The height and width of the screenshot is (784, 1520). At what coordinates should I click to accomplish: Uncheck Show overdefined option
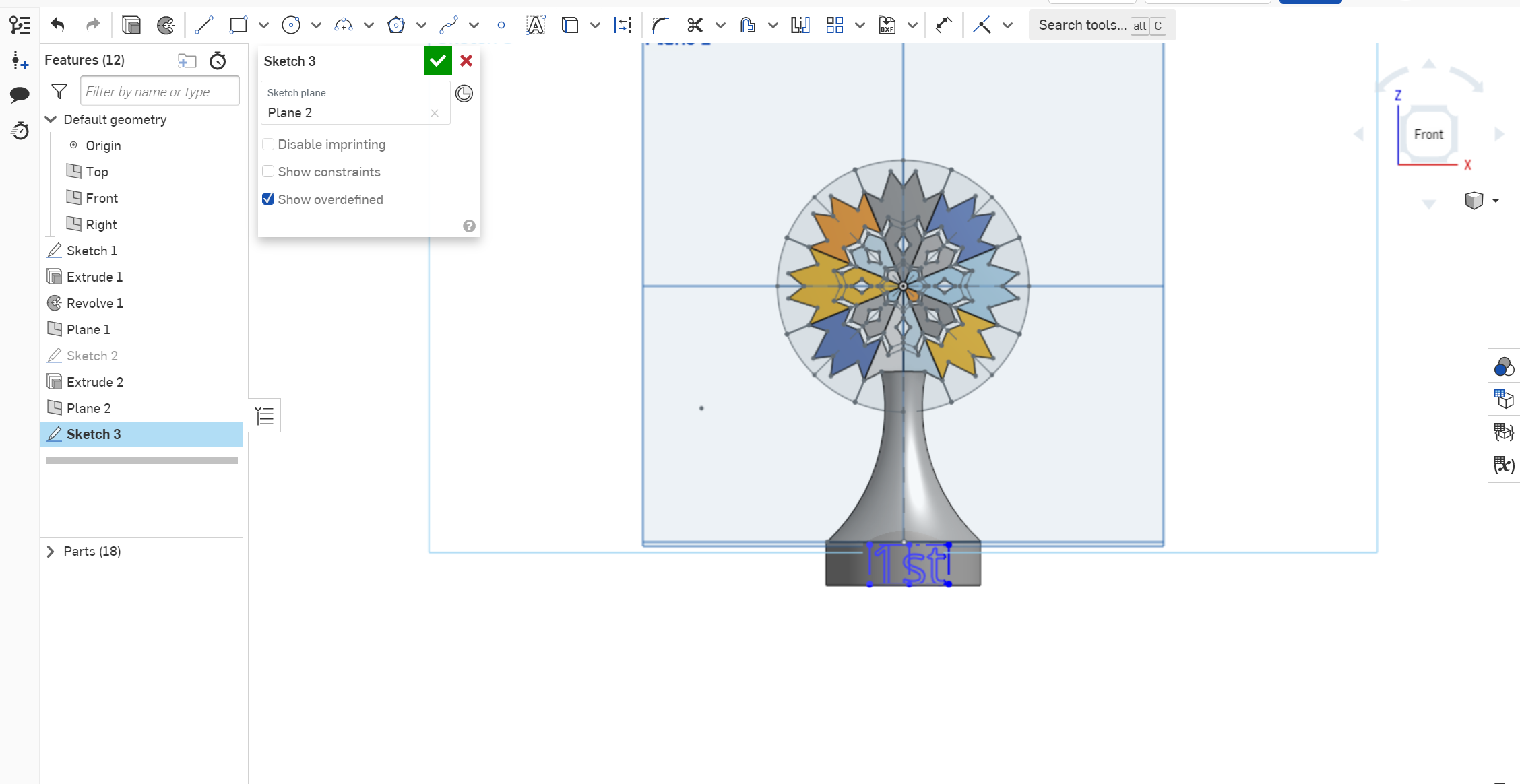click(268, 198)
